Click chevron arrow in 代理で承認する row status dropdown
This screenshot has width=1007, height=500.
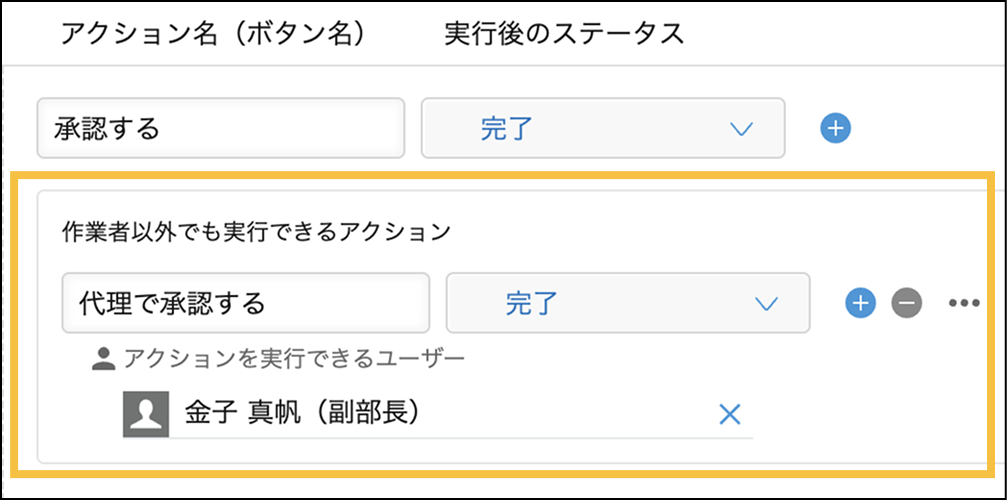(x=766, y=302)
